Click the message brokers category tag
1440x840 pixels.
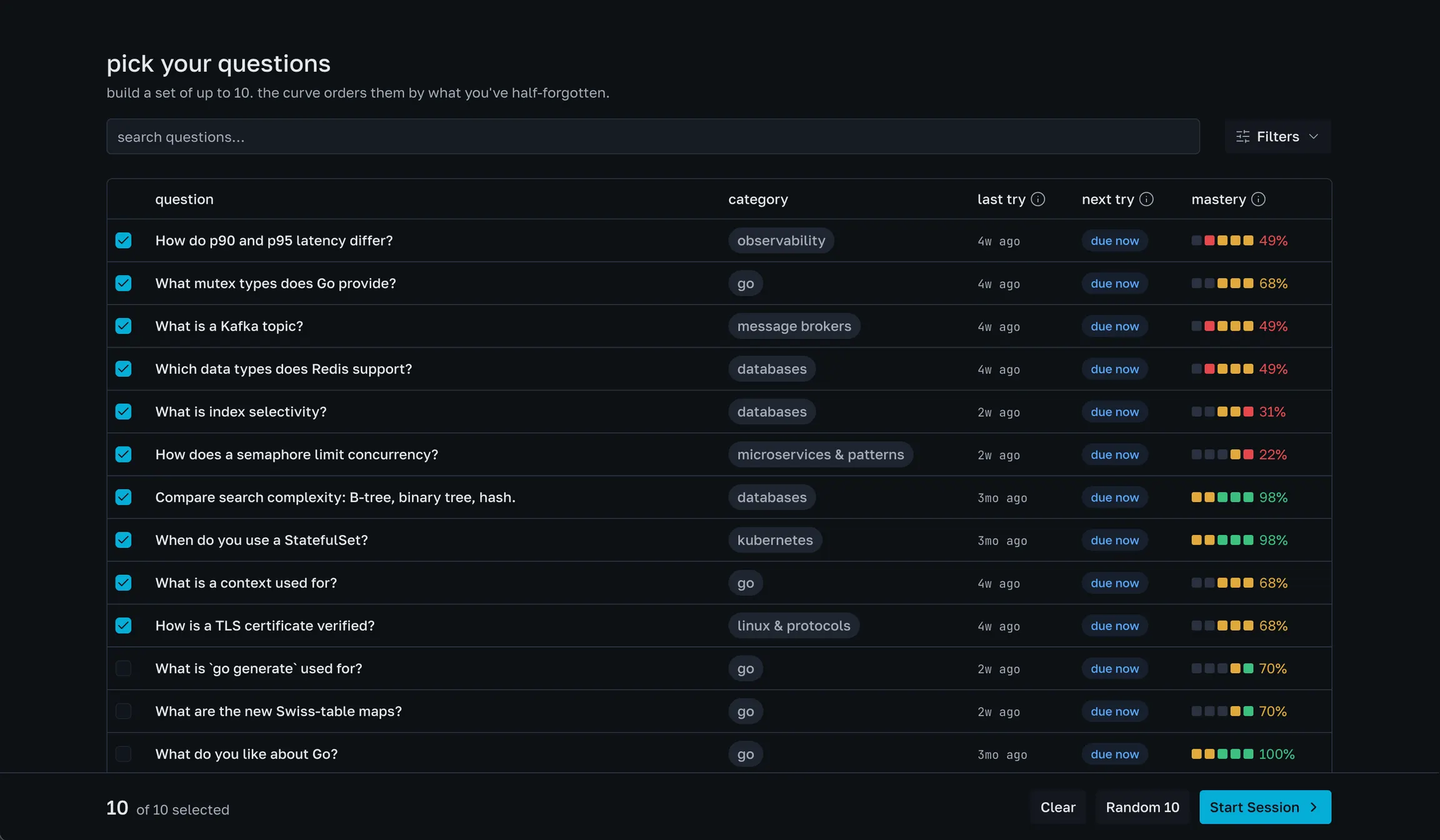[x=794, y=326]
